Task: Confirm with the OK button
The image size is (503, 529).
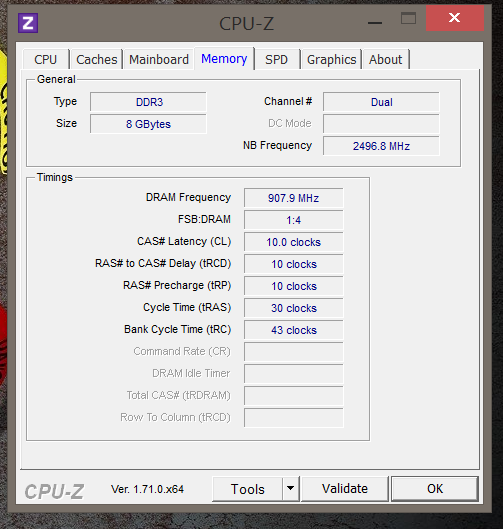Action: [435, 489]
